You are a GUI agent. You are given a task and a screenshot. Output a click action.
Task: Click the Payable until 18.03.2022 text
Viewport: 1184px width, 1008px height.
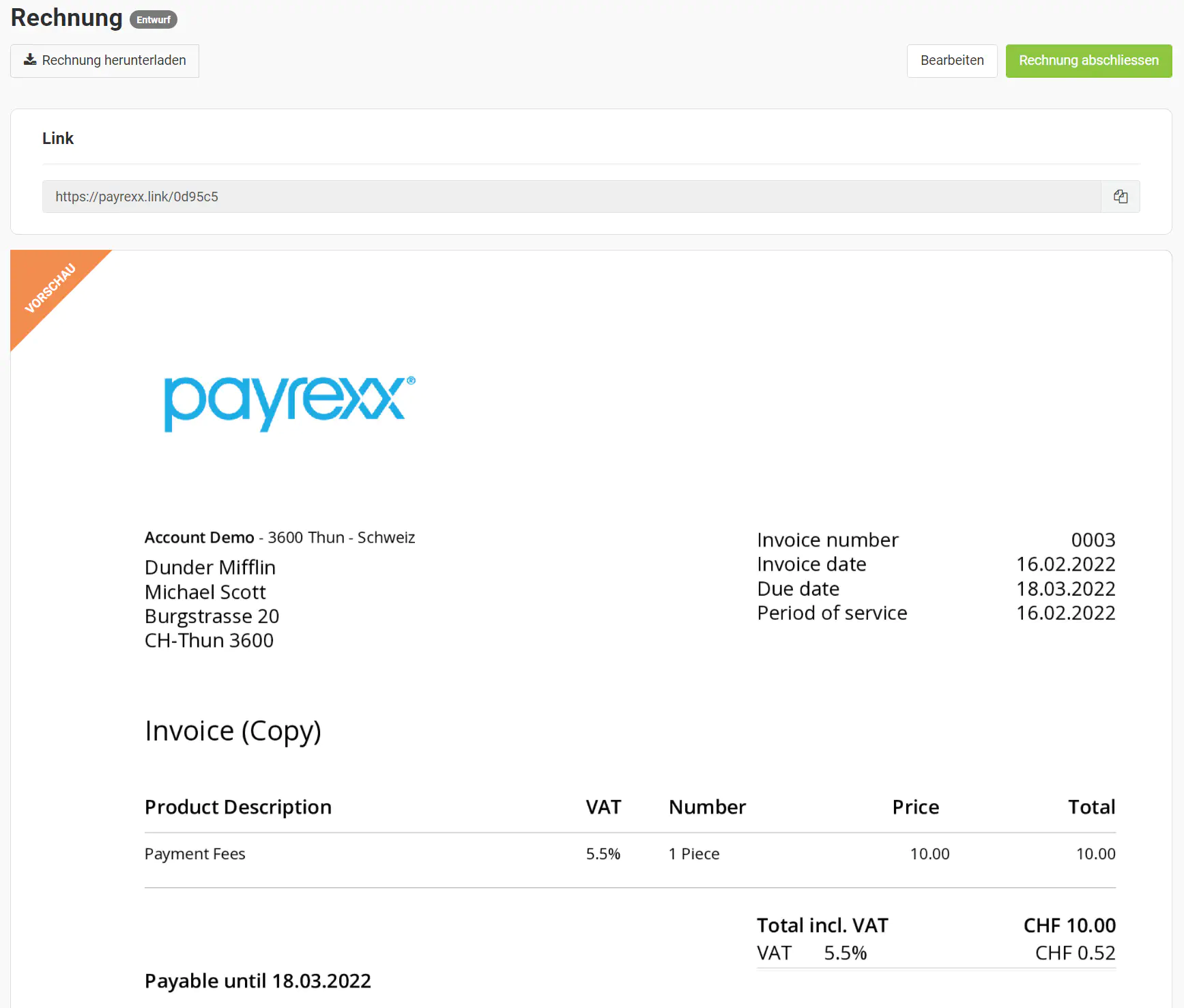[x=258, y=981]
